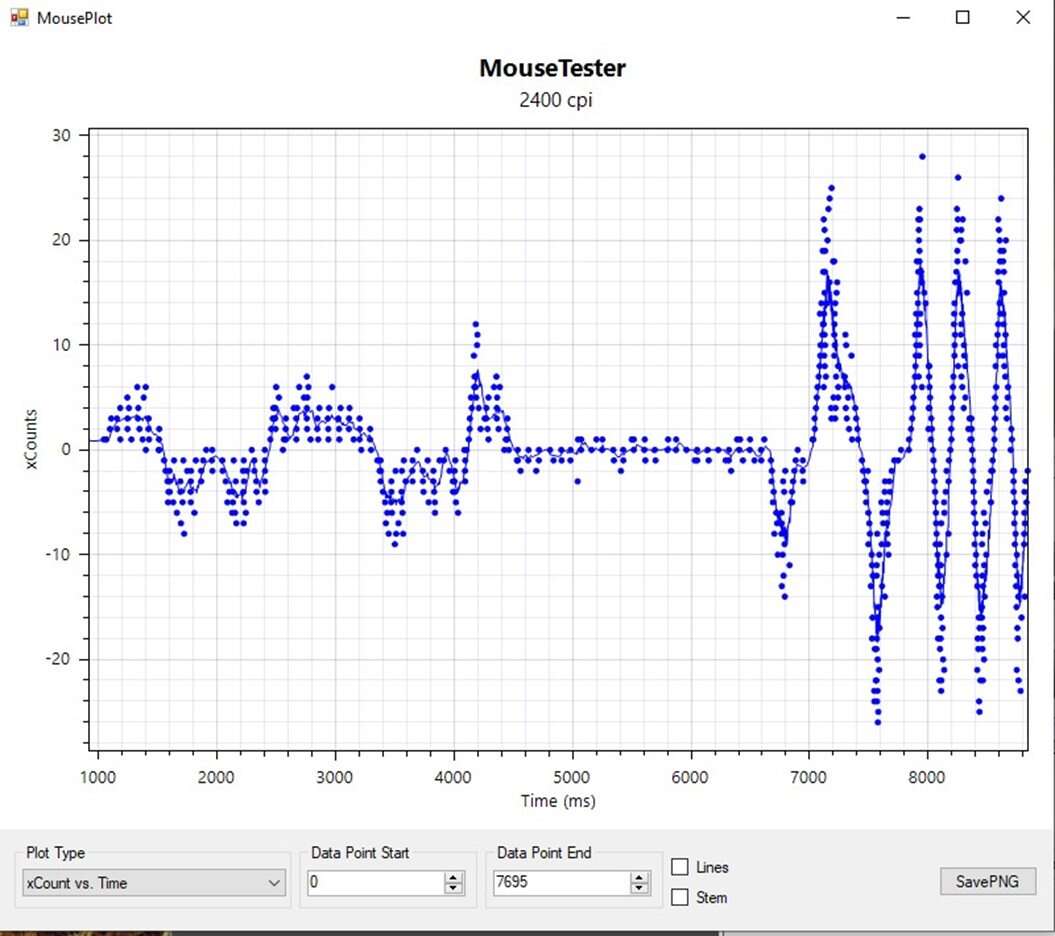The image size is (1055, 936).
Task: Close the MousePlot window
Action: click(1022, 17)
